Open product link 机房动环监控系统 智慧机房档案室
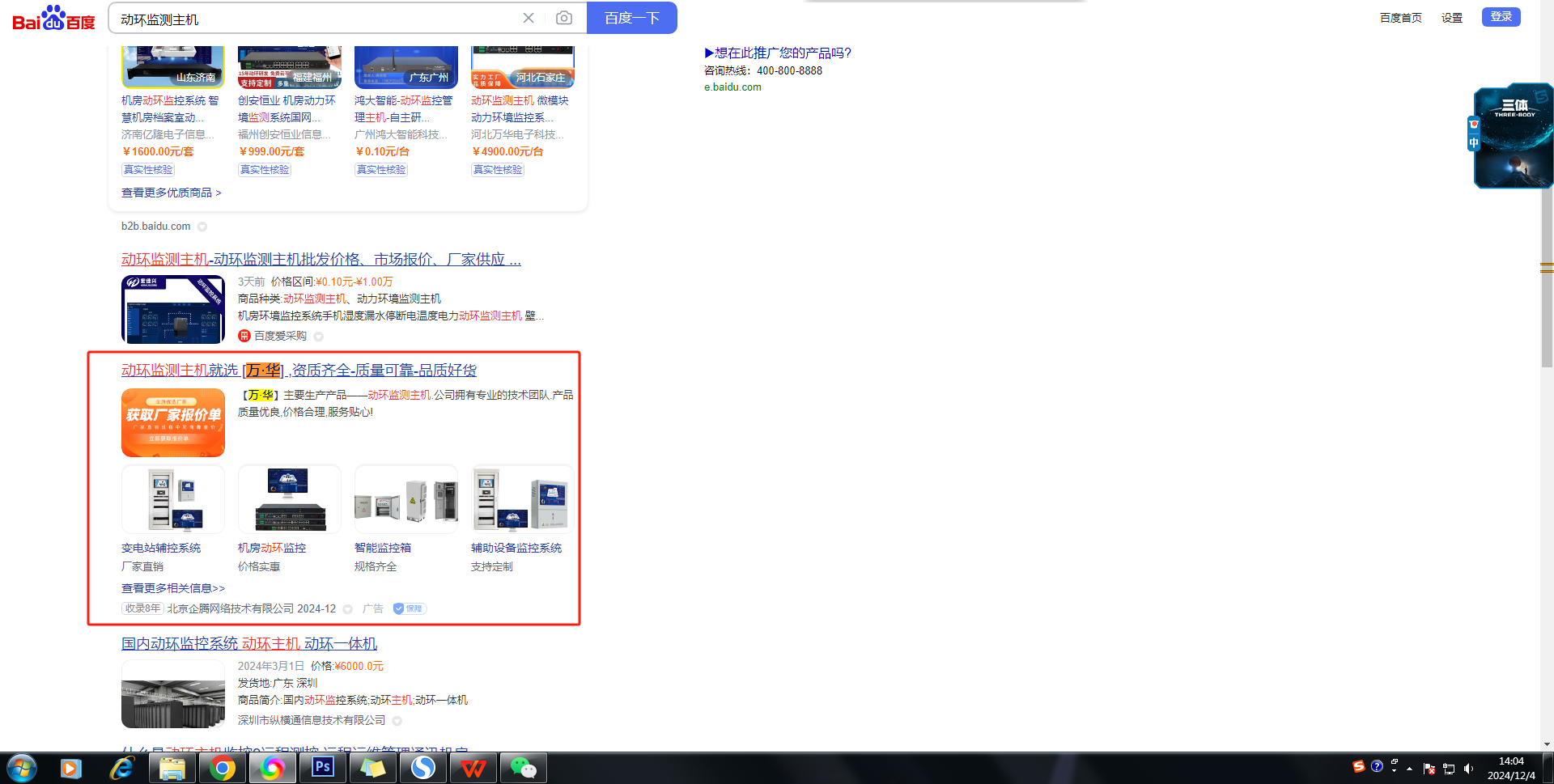The width and height of the screenshot is (1554, 784). (170, 109)
